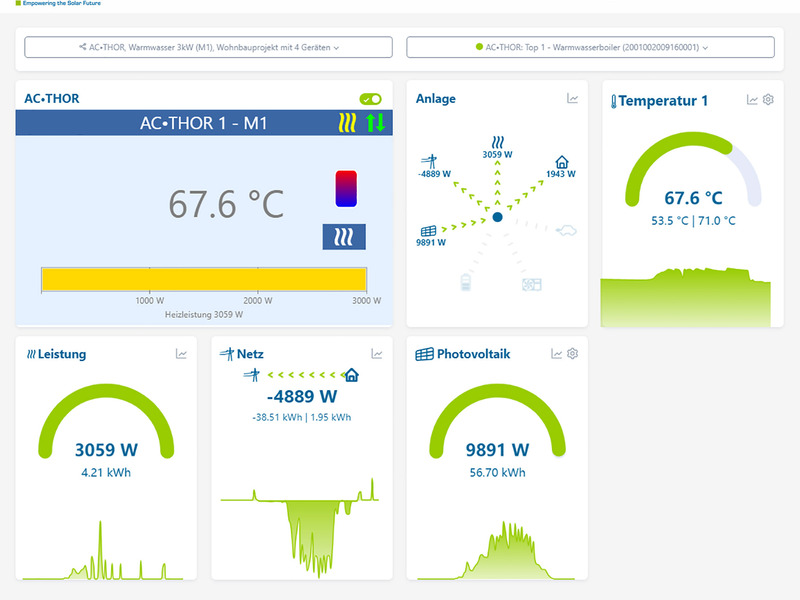Click the red-blue boiler tank graphic
The height and width of the screenshot is (600, 800).
pyautogui.click(x=346, y=189)
